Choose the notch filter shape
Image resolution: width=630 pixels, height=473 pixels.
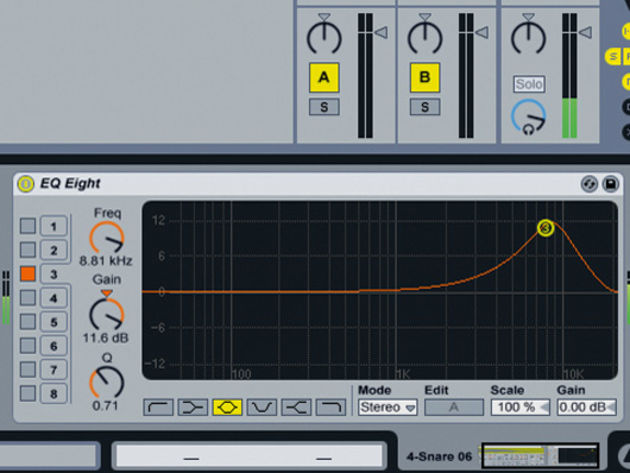[x=262, y=407]
